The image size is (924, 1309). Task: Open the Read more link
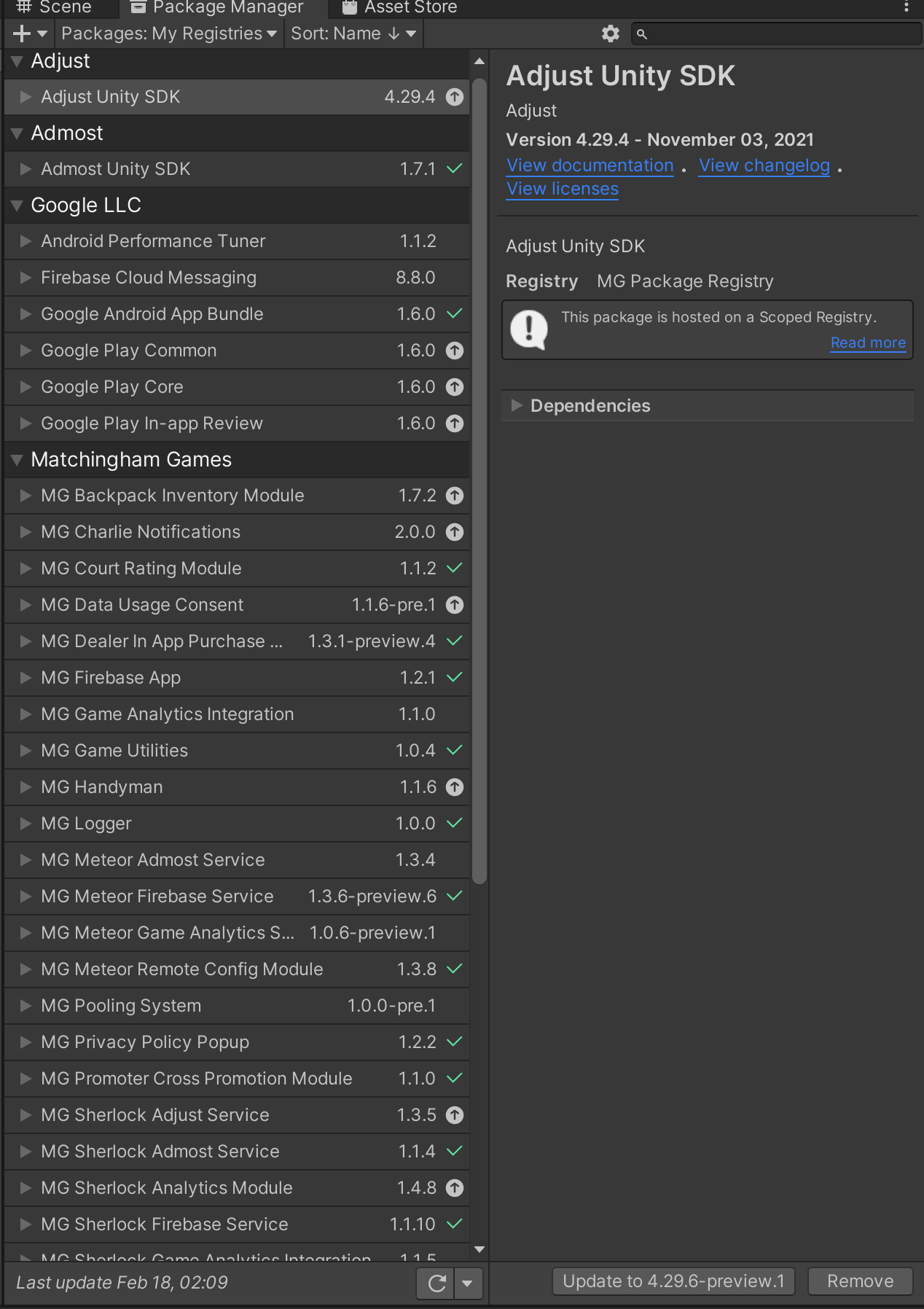[x=868, y=343]
